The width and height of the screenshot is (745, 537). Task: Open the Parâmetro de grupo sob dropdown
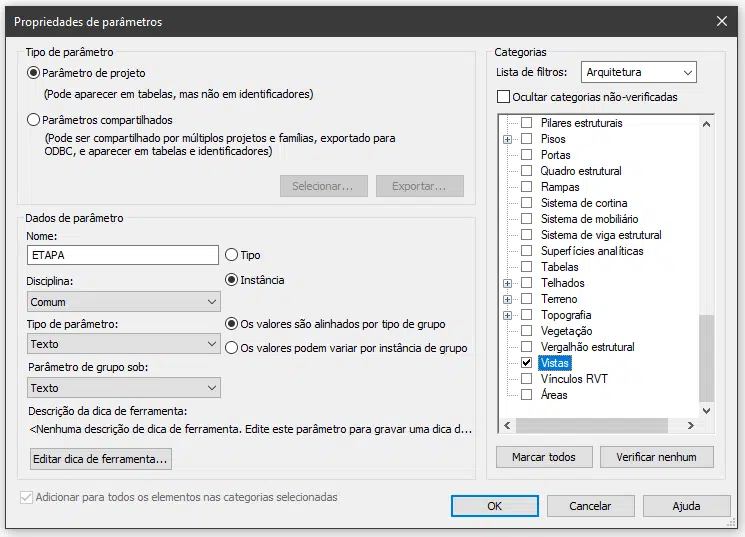pyautogui.click(x=124, y=388)
